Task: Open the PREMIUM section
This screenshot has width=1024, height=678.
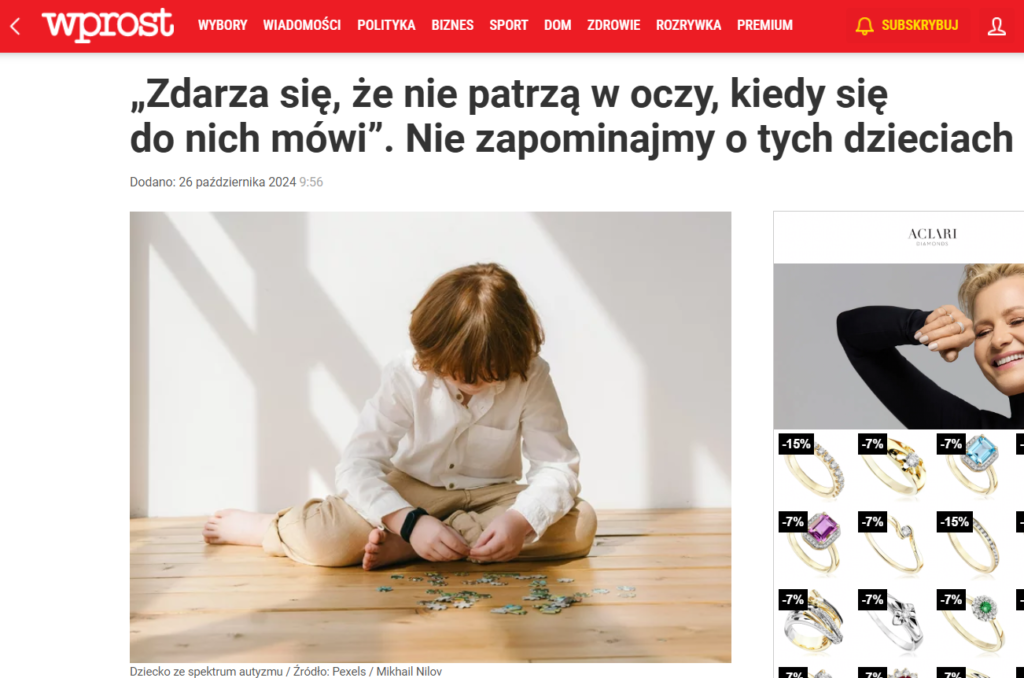Action: pos(765,25)
